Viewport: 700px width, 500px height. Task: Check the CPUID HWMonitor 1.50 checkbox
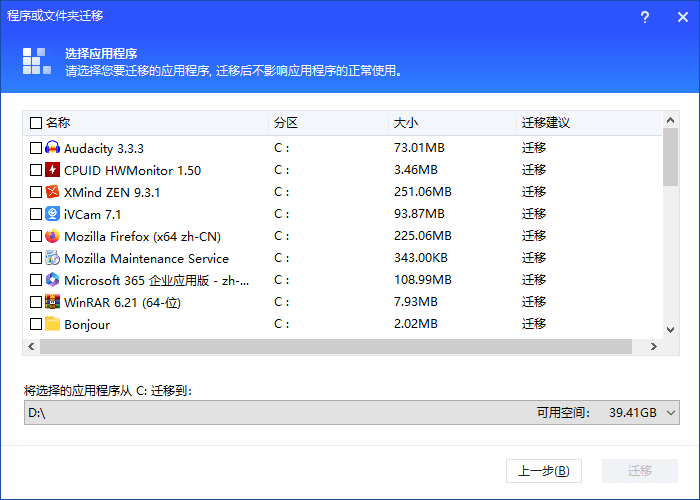(x=36, y=170)
